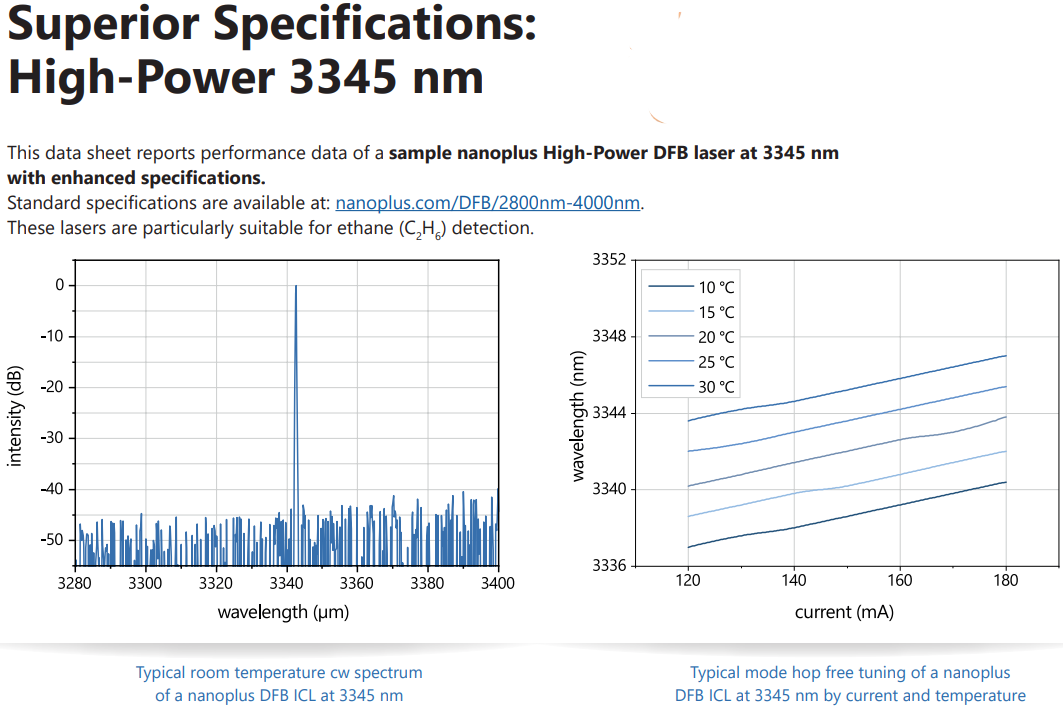Click the topmost tuning curve in the right chart

847,390
